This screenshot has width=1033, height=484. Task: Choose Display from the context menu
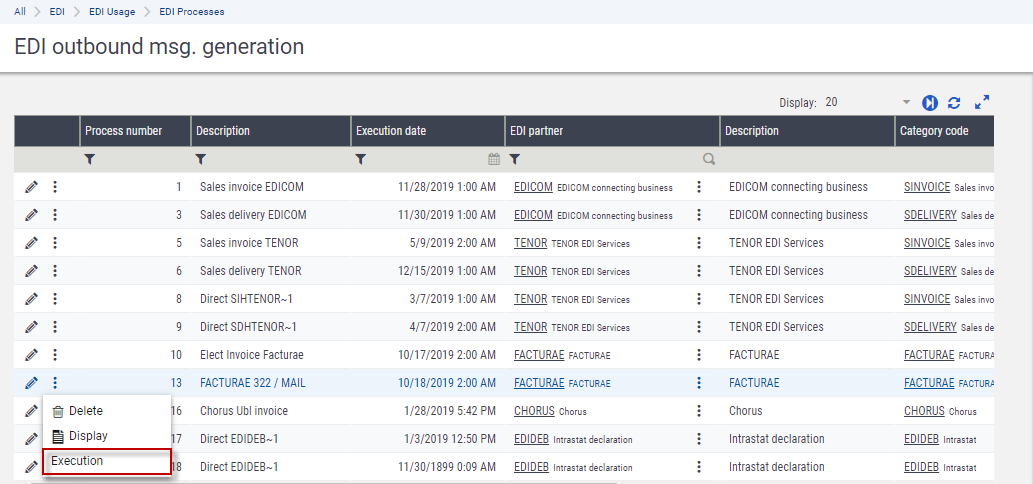tap(87, 436)
